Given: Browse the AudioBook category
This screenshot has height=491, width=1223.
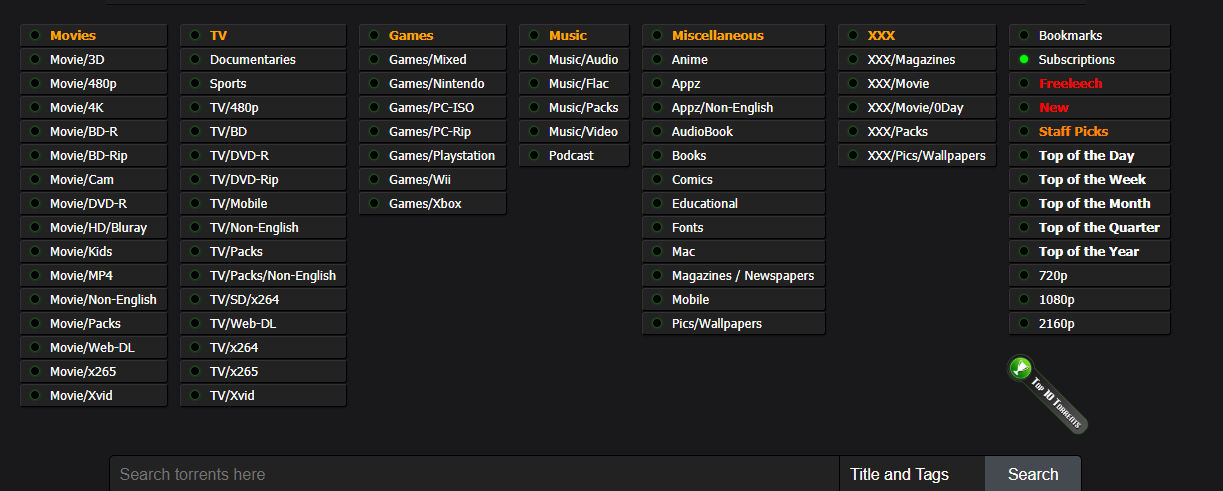Looking at the screenshot, I should 702,132.
